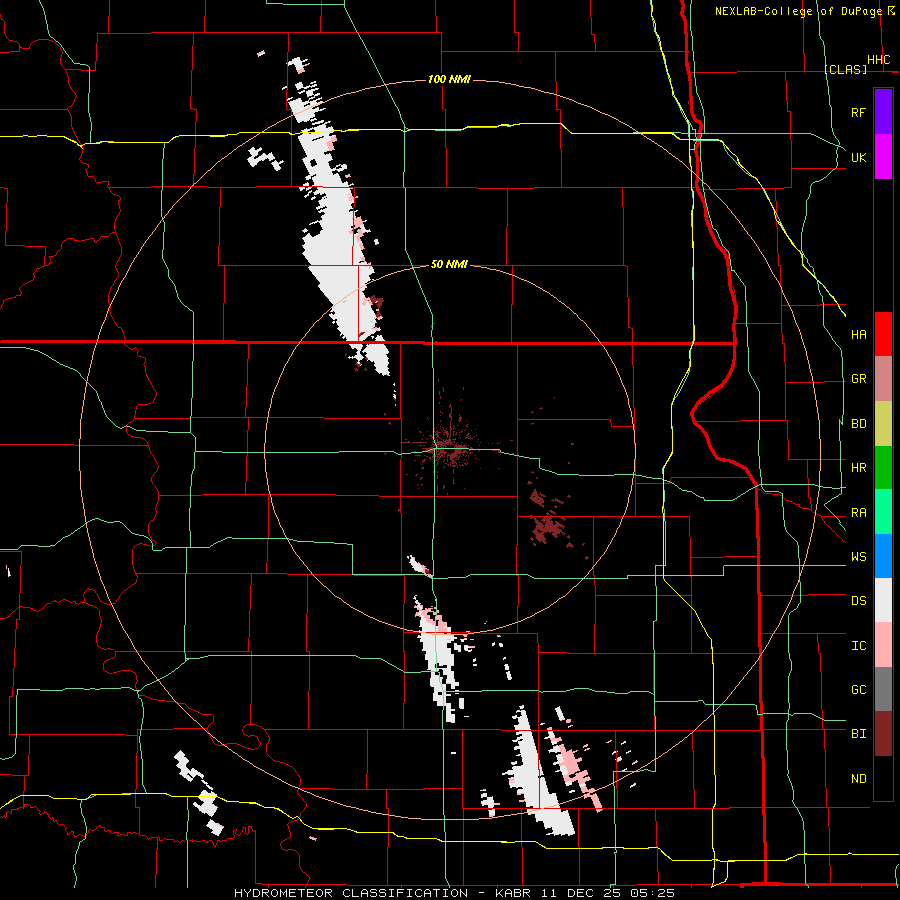This screenshot has height=900, width=900.
Task: Click the GR legend label
Action: tap(858, 379)
